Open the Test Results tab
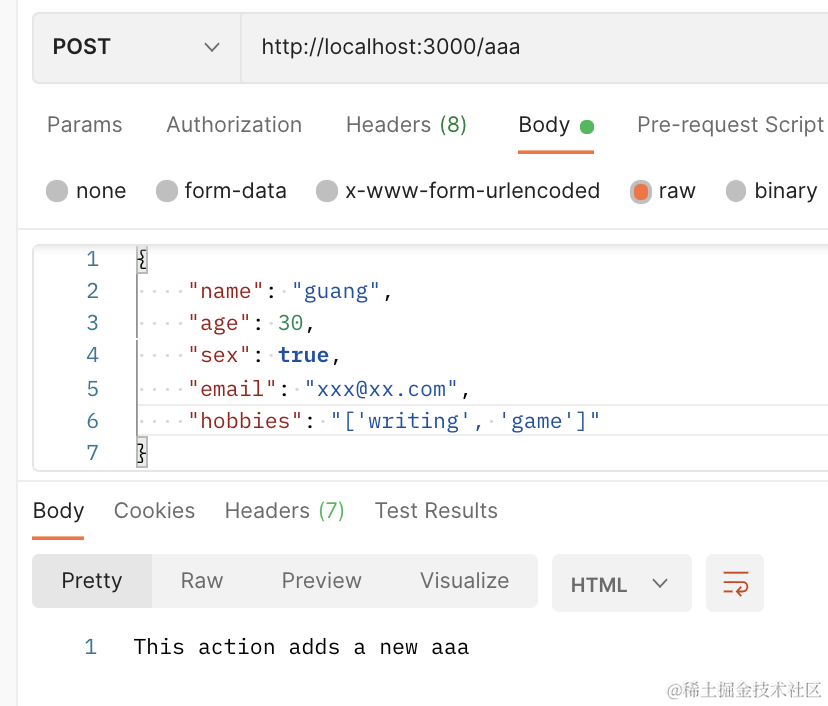The width and height of the screenshot is (828, 706). [x=436, y=511]
